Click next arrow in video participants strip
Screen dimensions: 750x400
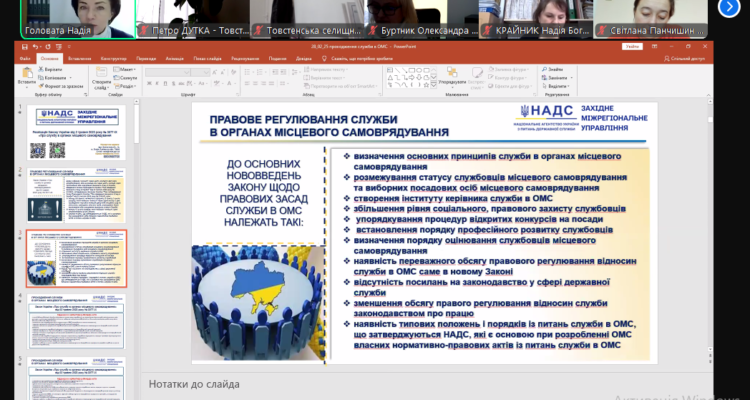(727, 9)
